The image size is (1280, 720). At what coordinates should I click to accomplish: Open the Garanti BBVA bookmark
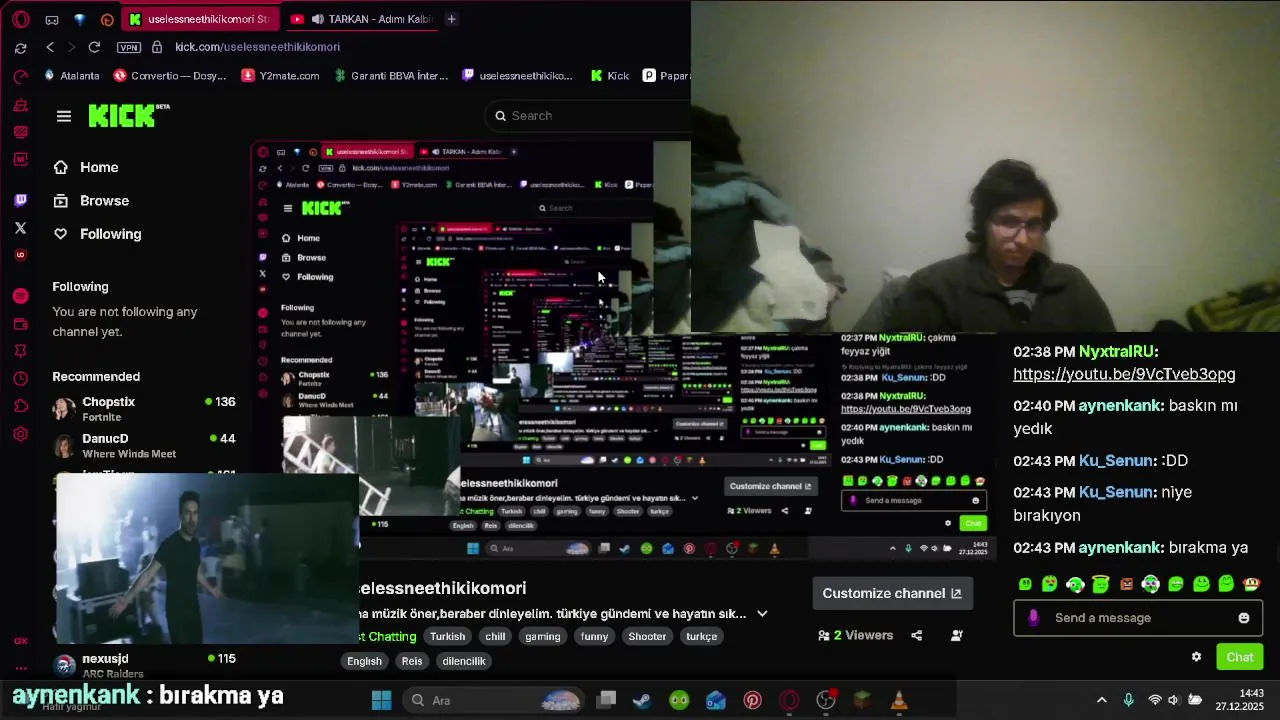coord(391,76)
